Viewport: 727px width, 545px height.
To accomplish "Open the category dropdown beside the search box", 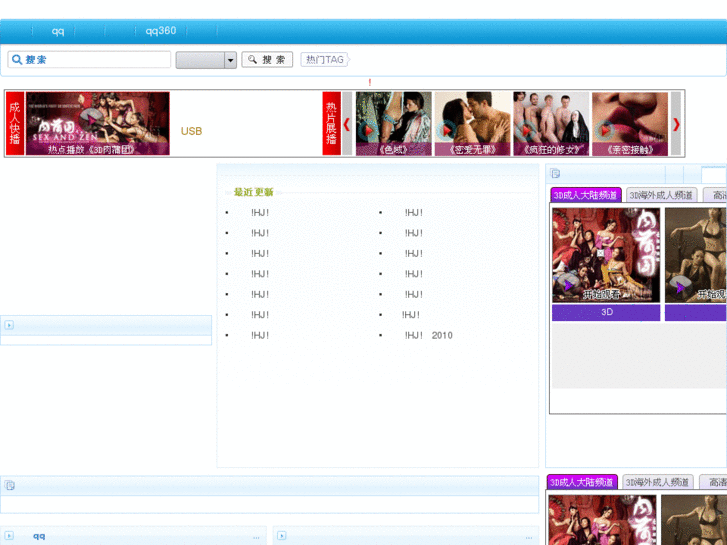I will 206,60.
